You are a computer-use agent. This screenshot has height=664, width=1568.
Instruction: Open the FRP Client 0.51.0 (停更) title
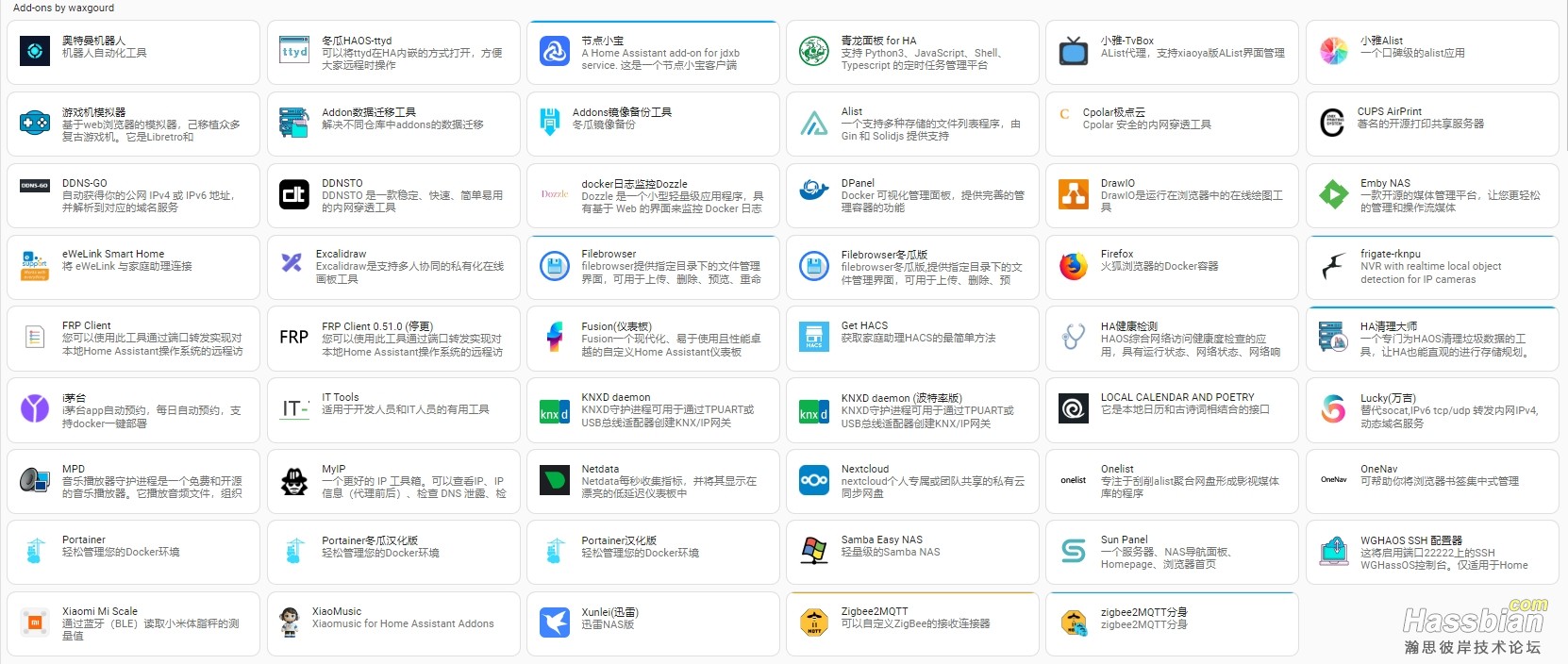(x=377, y=326)
